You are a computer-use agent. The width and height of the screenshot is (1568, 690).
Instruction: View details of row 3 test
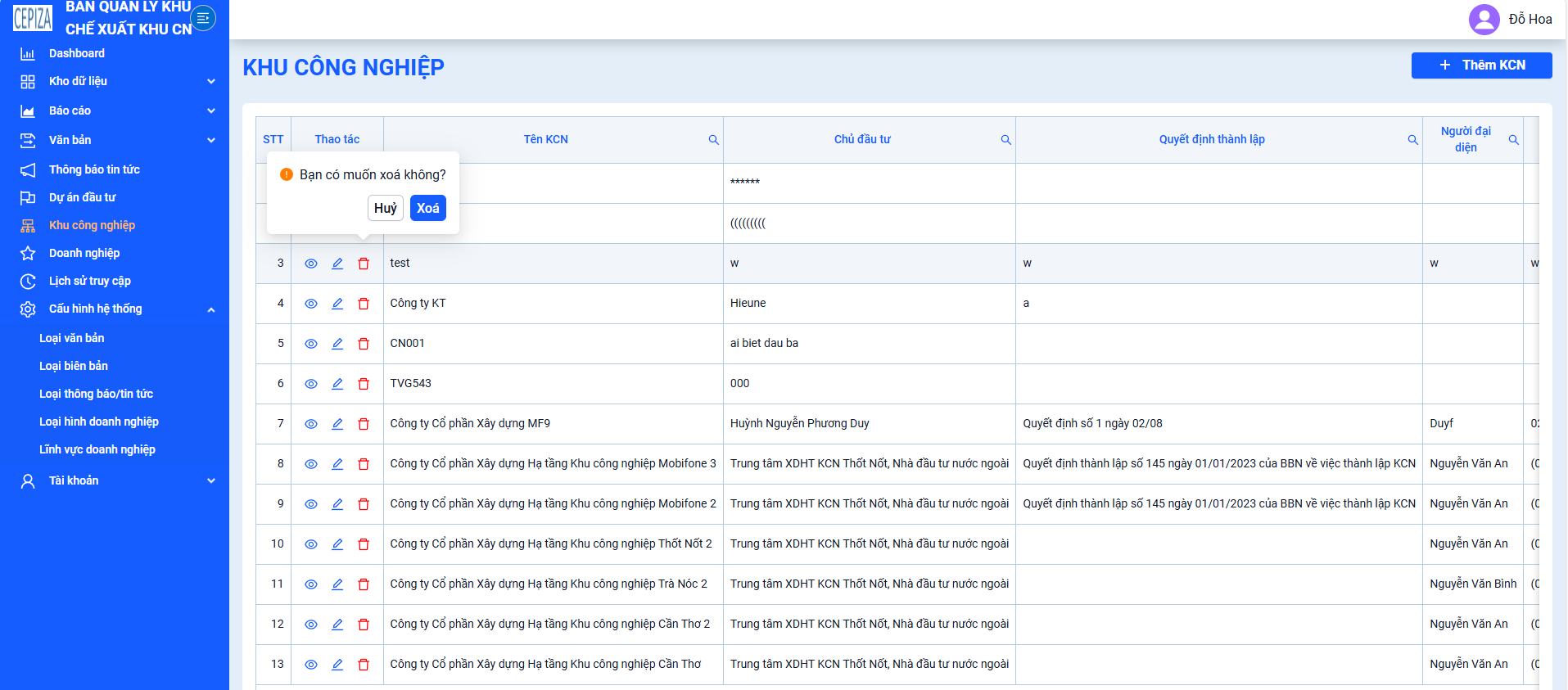tap(311, 264)
